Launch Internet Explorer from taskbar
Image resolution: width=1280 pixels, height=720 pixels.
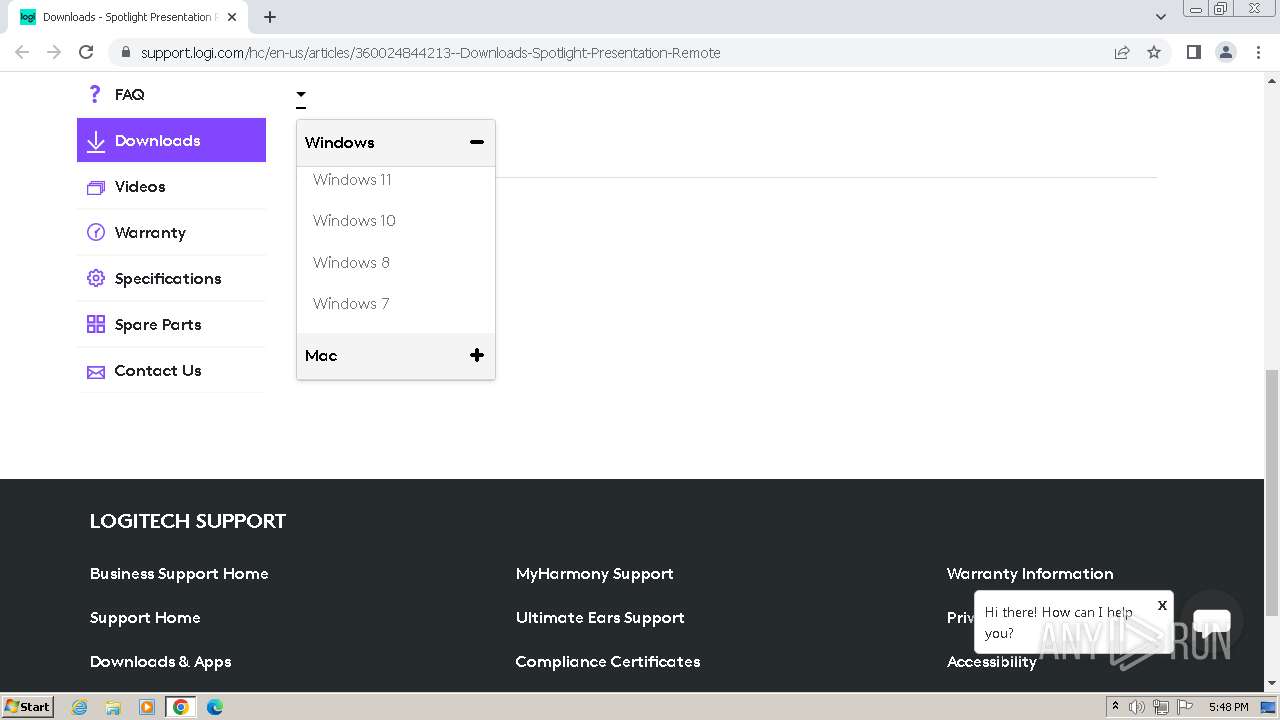tap(80, 707)
